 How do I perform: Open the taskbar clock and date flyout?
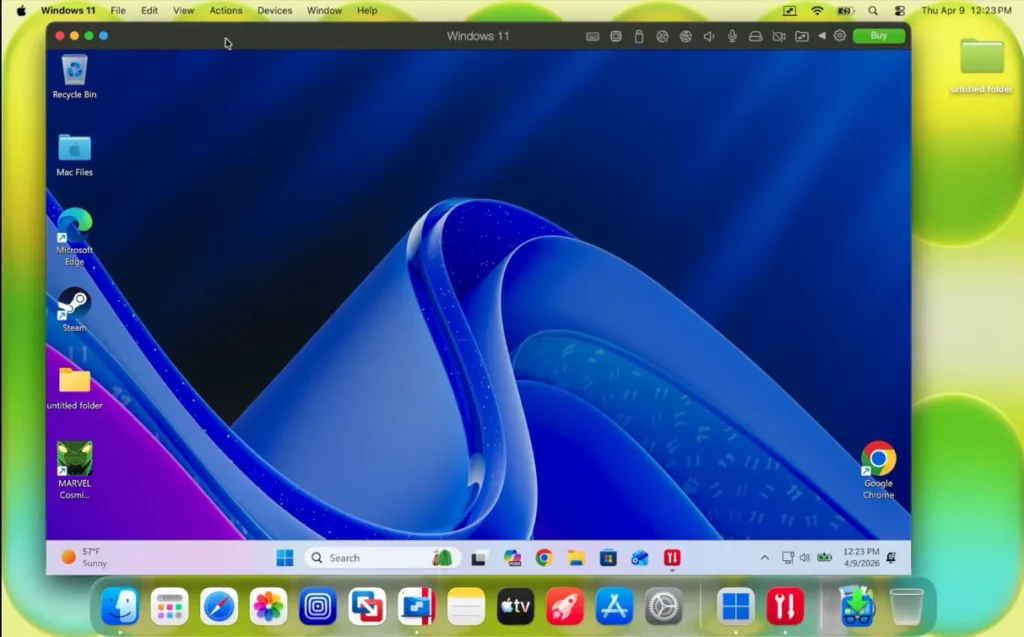coord(860,557)
